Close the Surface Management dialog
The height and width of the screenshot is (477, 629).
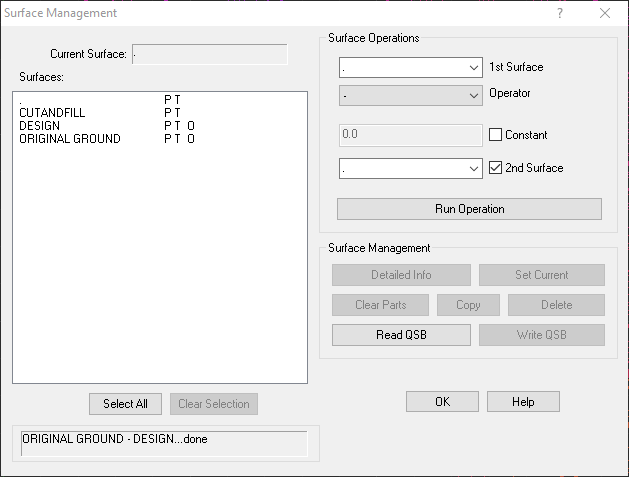tap(605, 13)
